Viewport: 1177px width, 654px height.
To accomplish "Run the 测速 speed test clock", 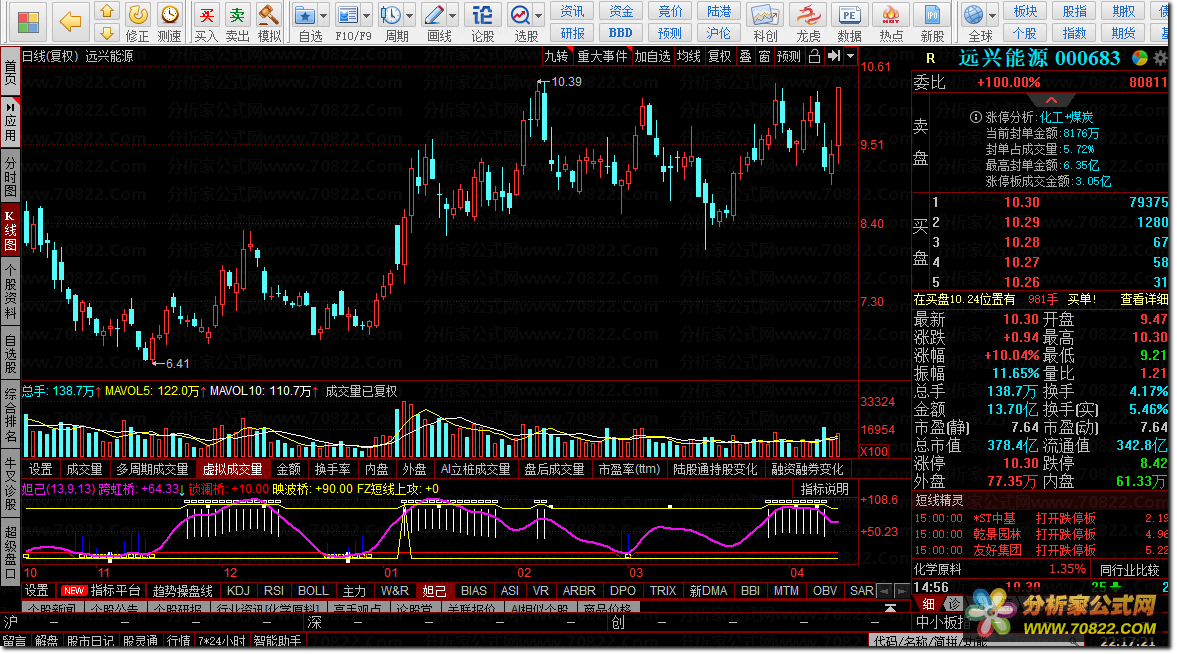I will tap(170, 23).
